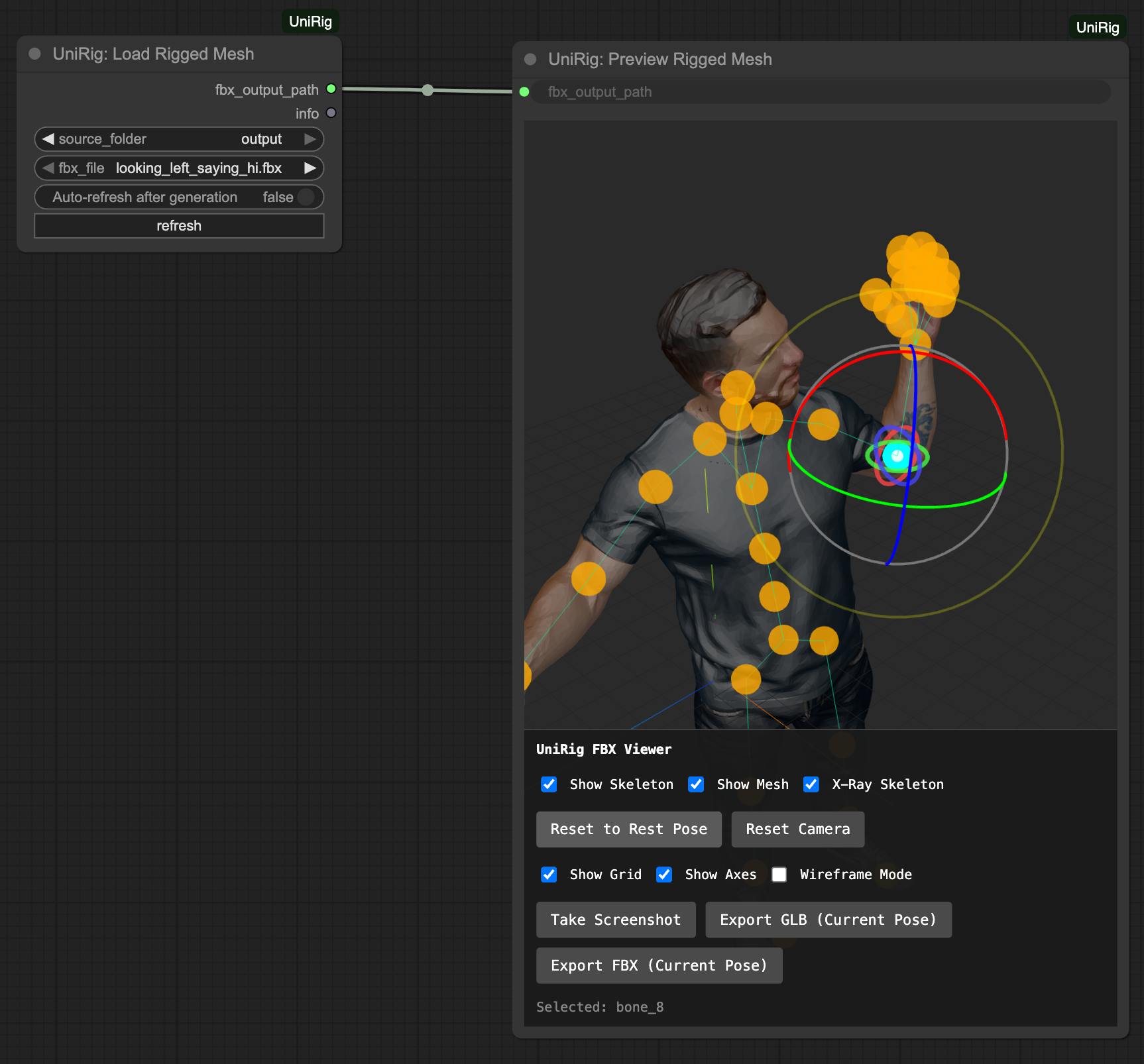Click the info output socket

tap(331, 113)
